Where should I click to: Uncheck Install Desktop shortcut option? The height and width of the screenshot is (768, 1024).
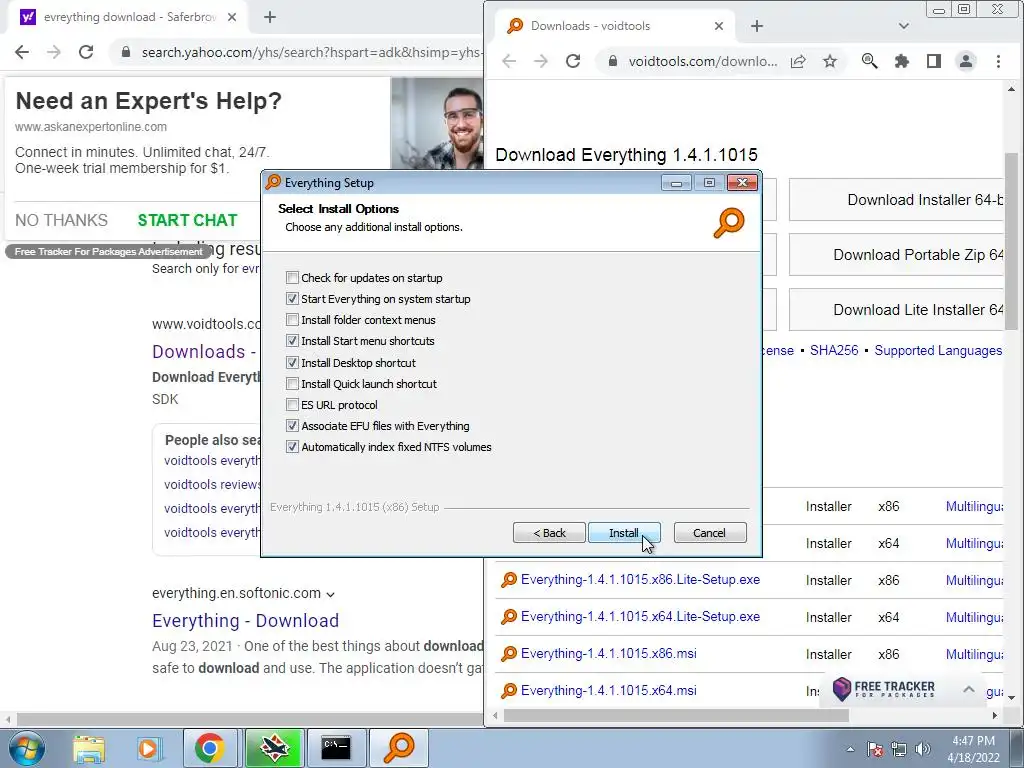293,362
